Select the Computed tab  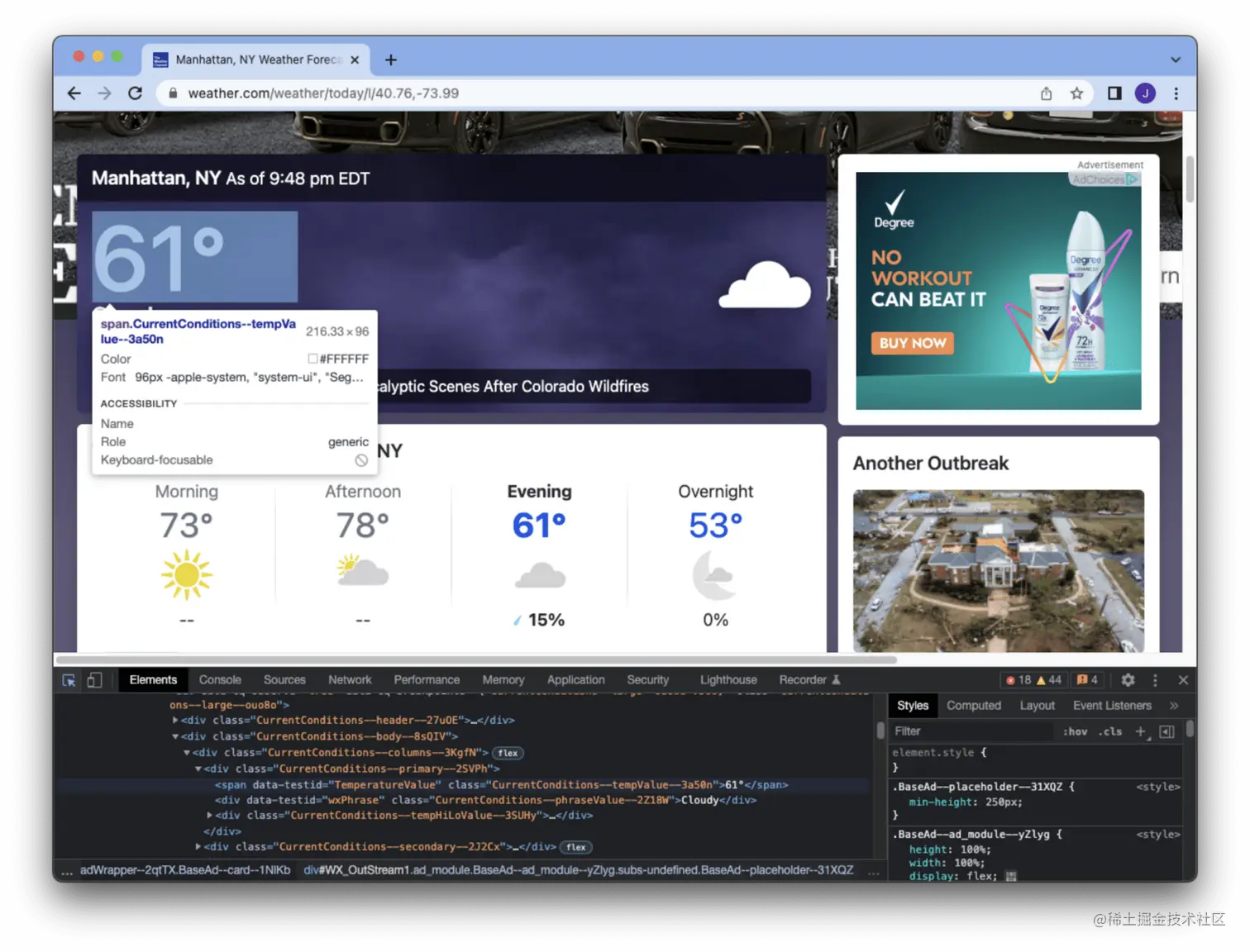pos(974,706)
